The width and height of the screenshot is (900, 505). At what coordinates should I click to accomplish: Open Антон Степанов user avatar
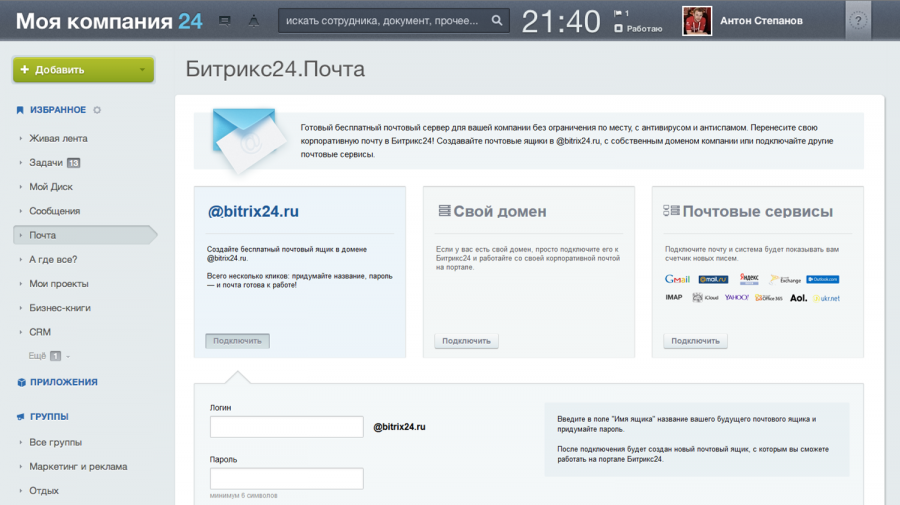697,21
